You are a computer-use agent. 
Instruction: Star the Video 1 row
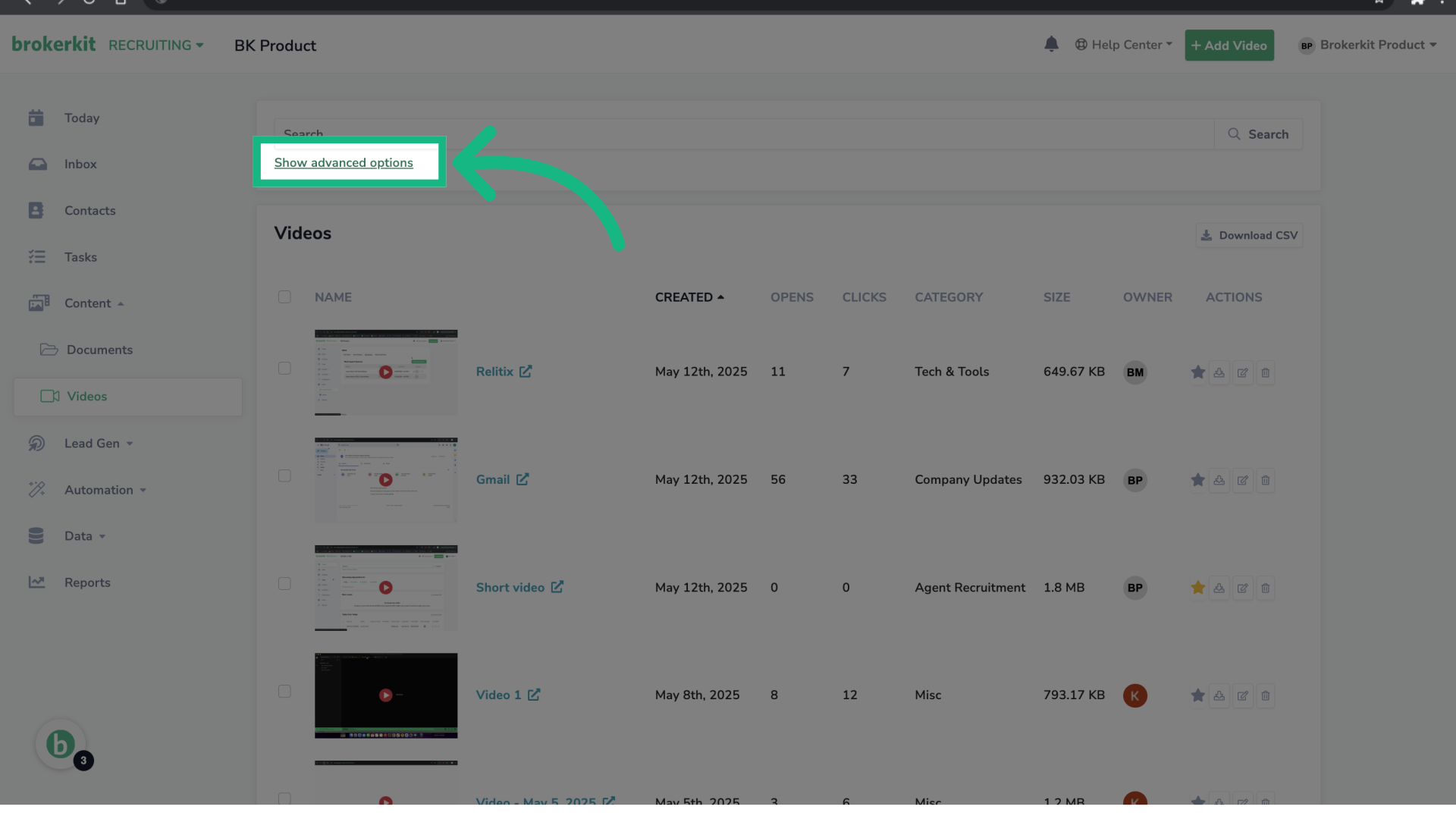click(1197, 695)
